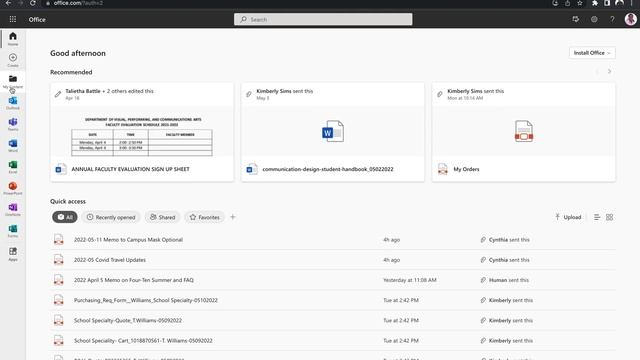Click PDF icon of Covid Travel Updates row
Viewport: 640px width, 360px height.
pyautogui.click(x=59, y=260)
